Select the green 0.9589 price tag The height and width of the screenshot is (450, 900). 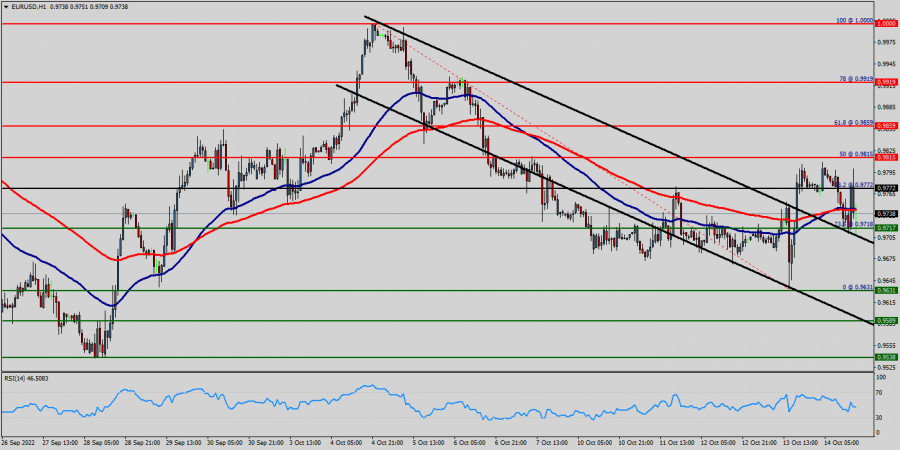(x=886, y=320)
